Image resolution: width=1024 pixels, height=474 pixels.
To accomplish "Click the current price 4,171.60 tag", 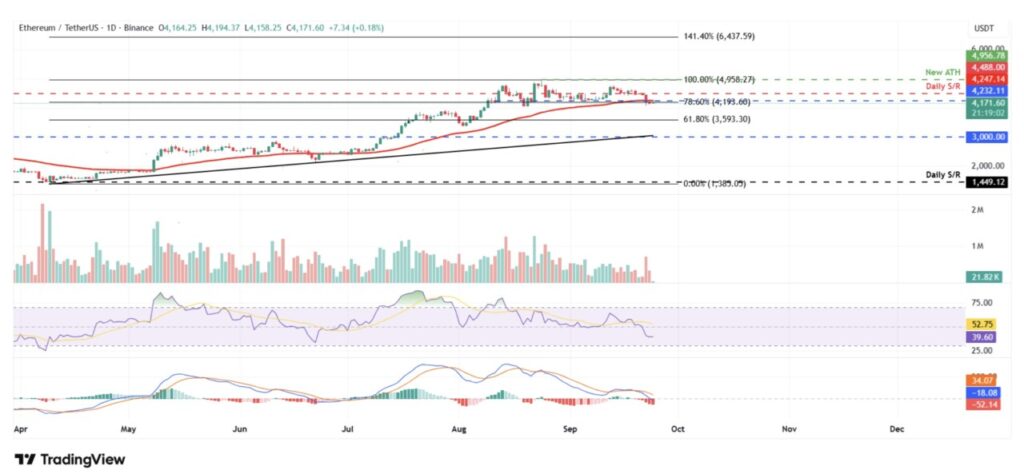I will (984, 102).
